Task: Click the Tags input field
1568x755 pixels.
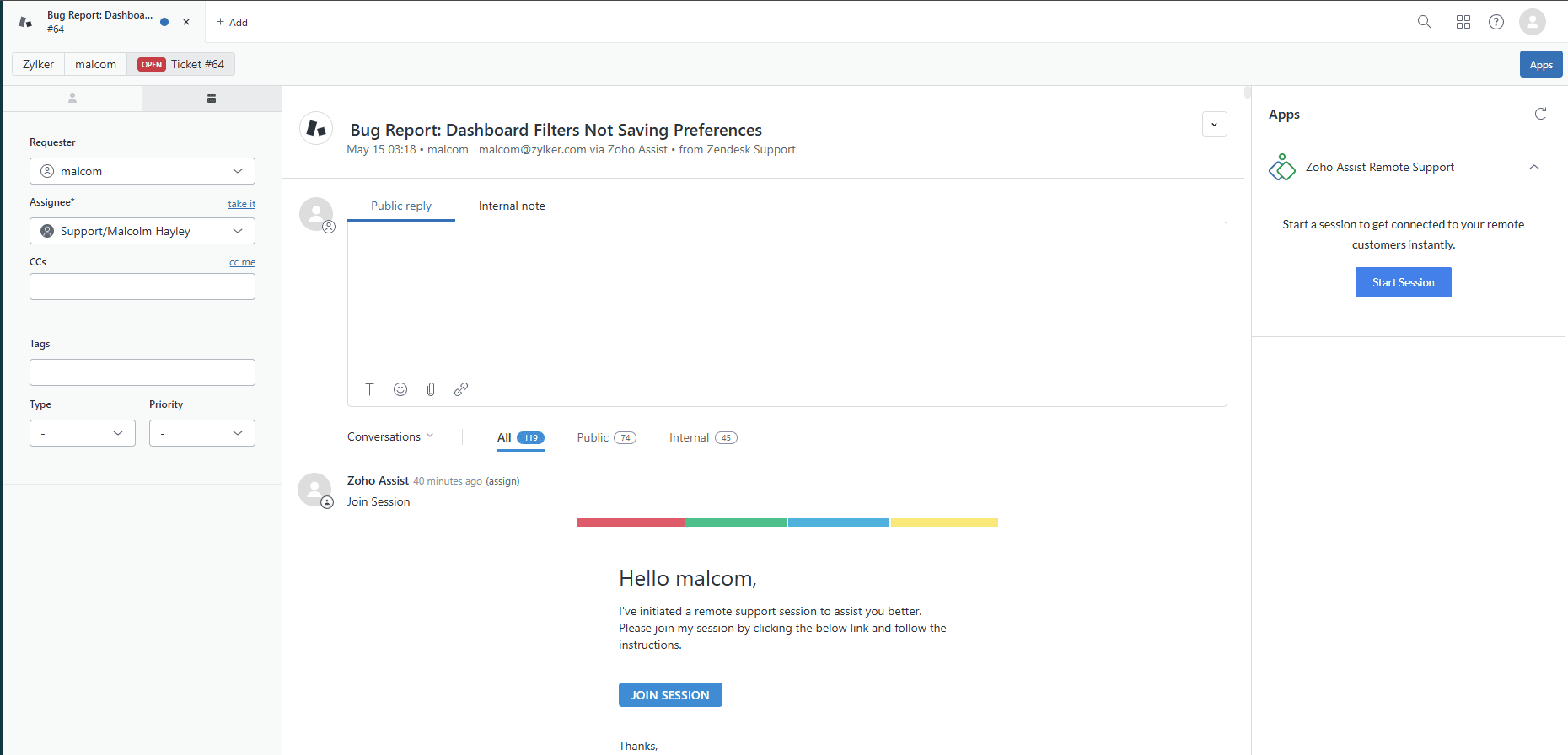Action: 142,372
